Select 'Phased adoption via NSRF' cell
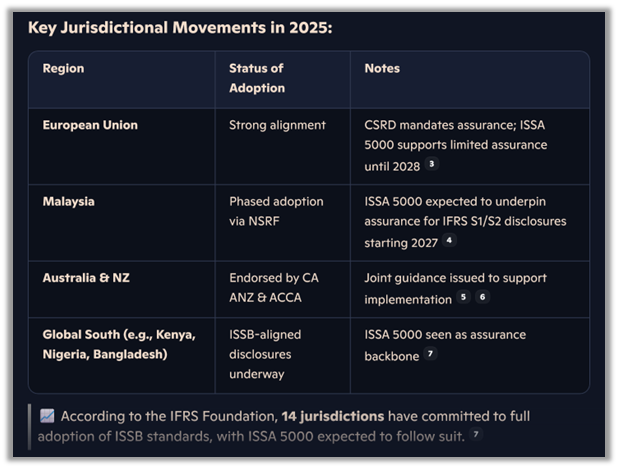Screen dimensions: 618x469 pos(276,211)
